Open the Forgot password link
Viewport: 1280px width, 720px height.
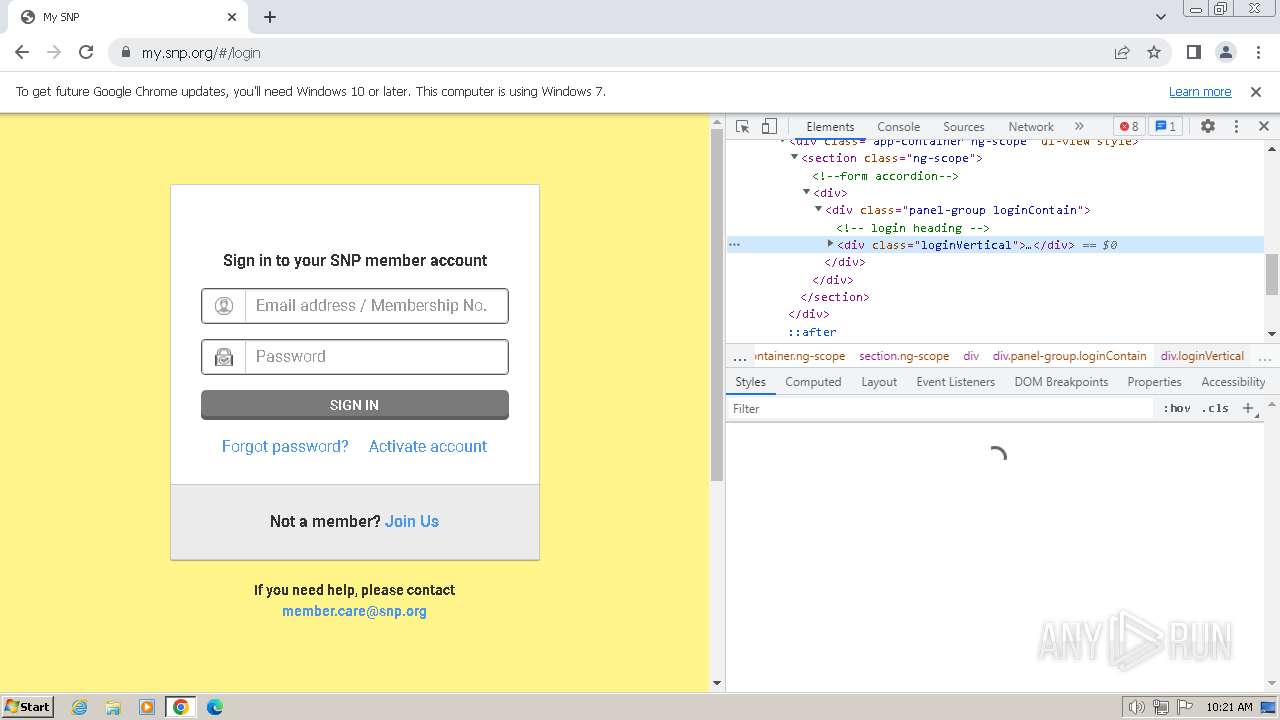tap(285, 446)
